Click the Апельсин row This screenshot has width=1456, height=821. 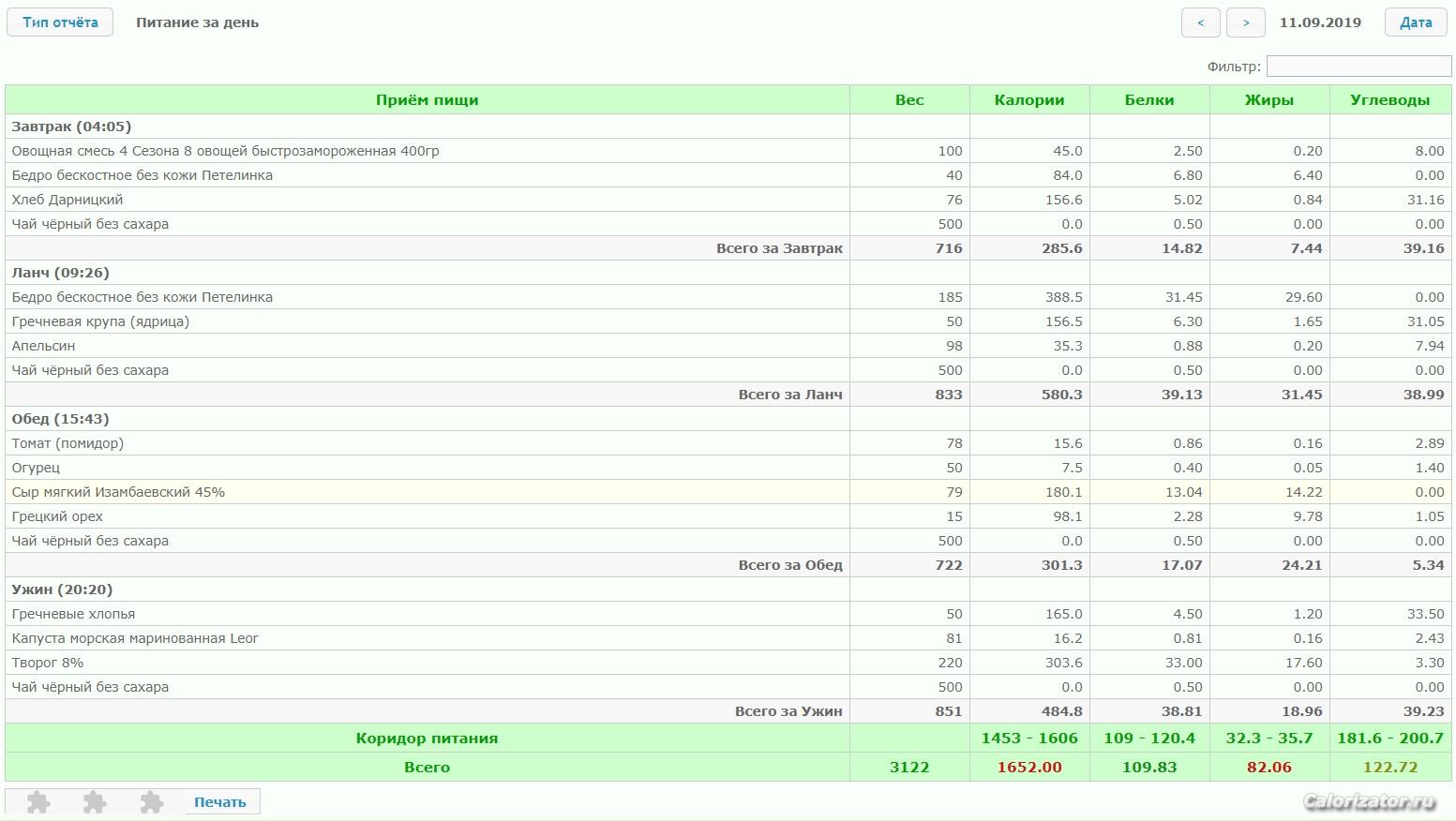click(x=728, y=346)
